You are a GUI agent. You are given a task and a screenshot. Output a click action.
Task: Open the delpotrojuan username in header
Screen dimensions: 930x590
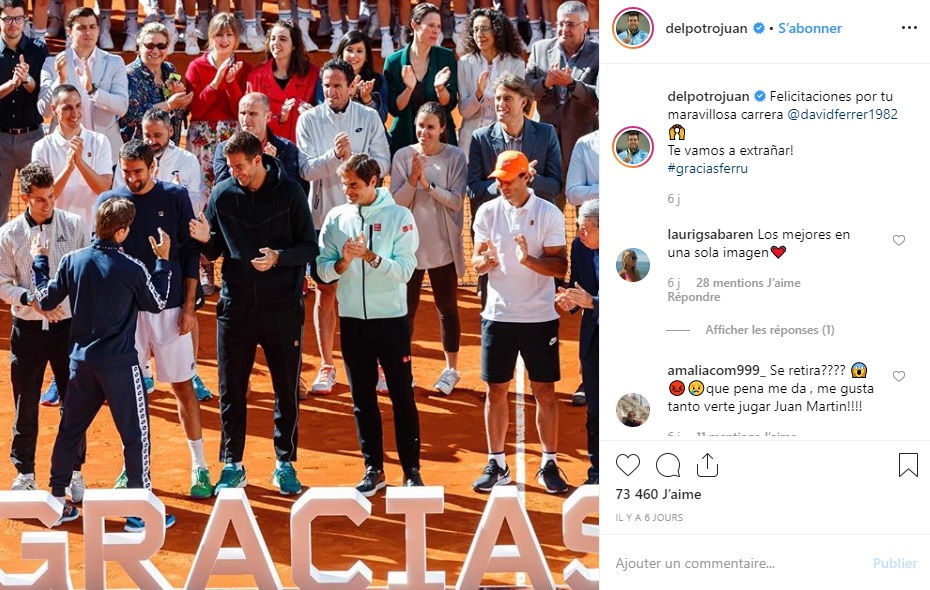706,28
